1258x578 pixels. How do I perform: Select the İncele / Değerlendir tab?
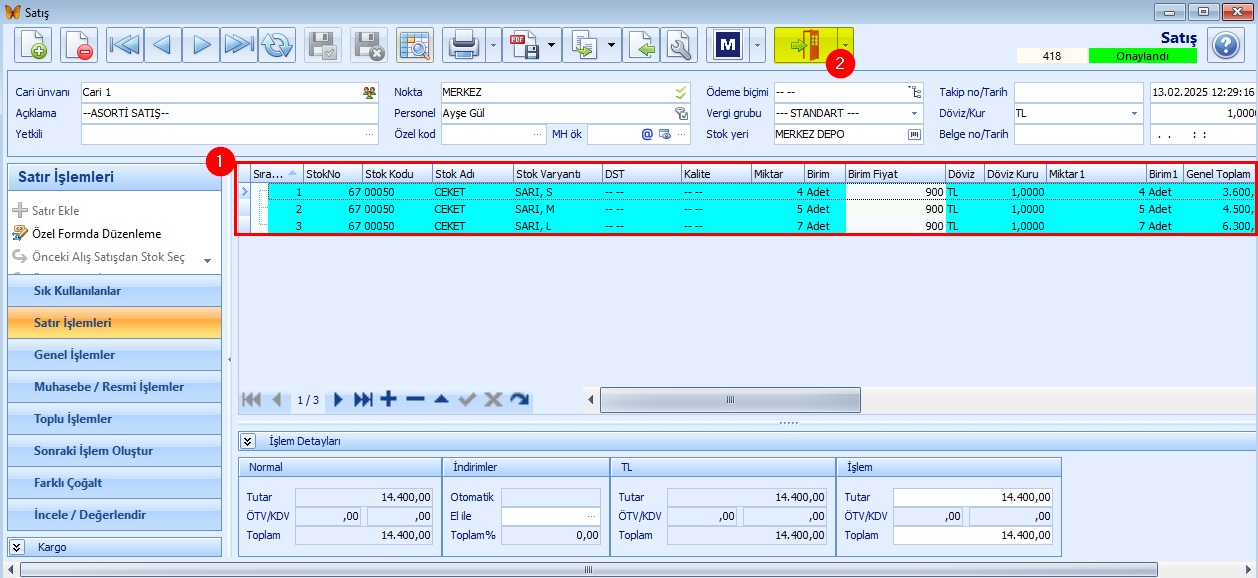pos(114,515)
